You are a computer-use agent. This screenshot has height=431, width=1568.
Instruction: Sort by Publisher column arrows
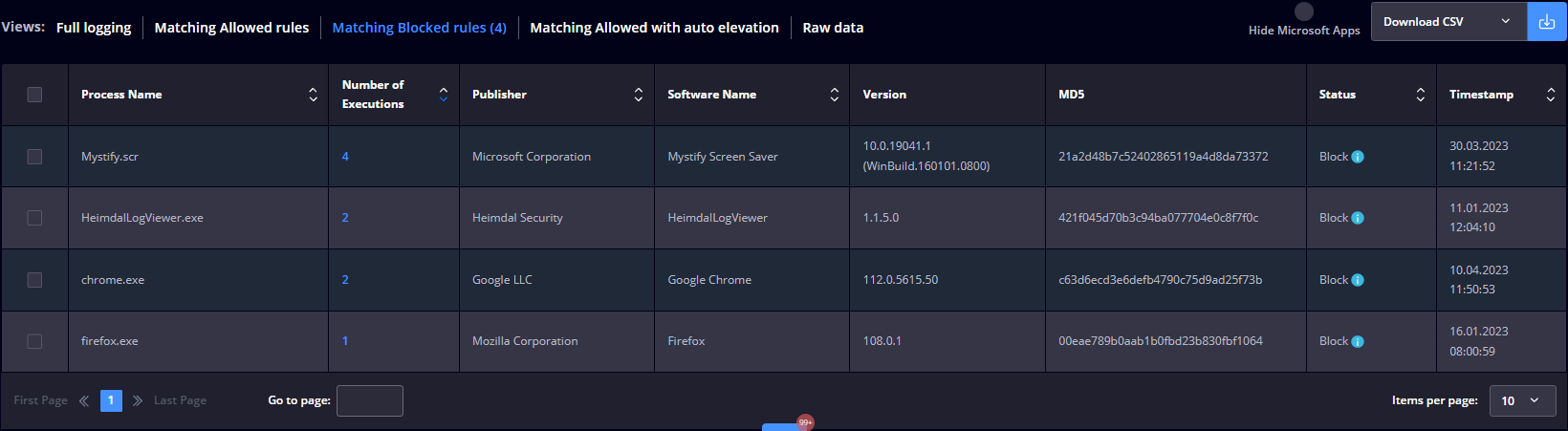point(639,95)
